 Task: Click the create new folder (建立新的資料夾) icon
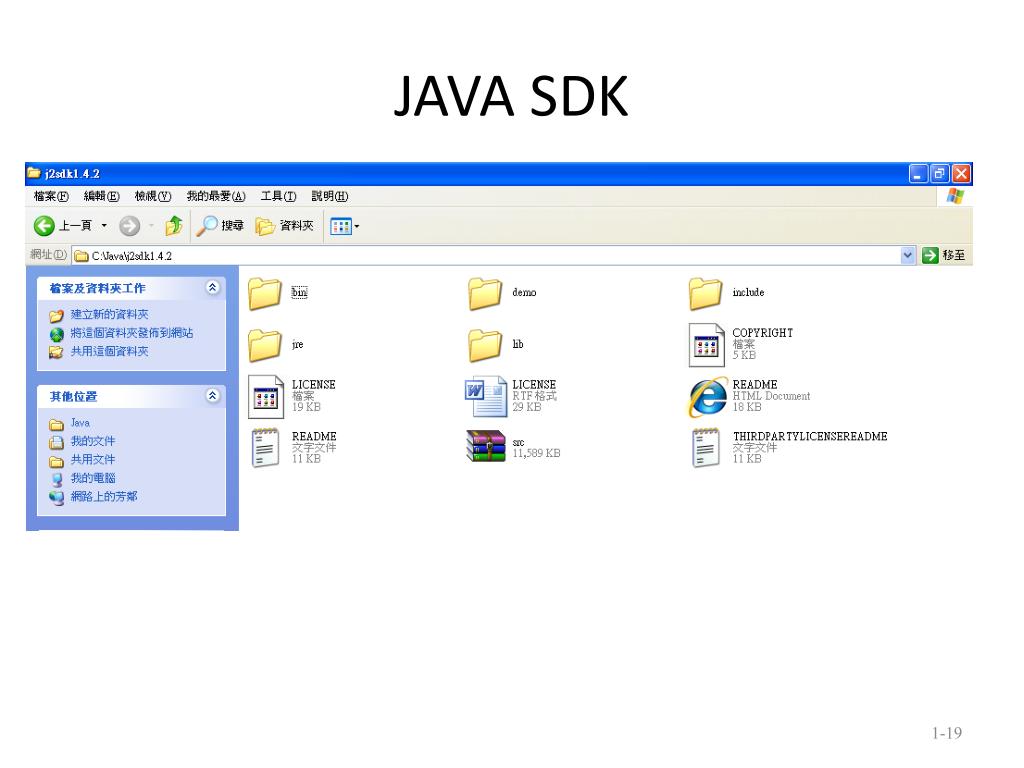point(56,315)
